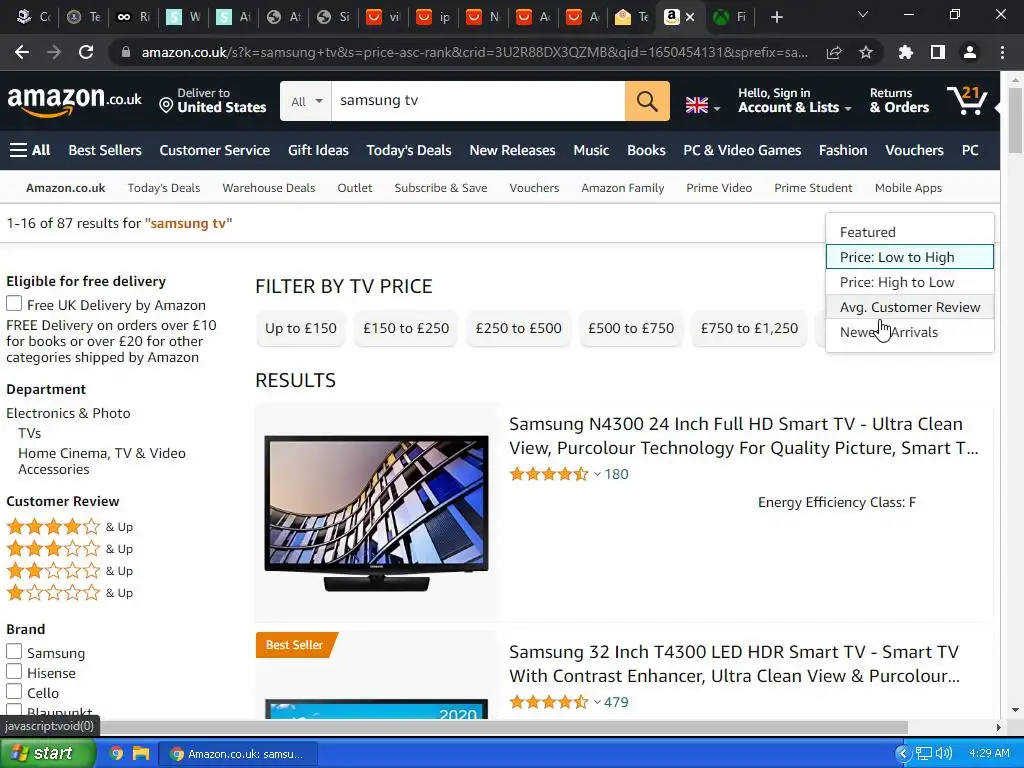Filter by 4 stars & Up
Viewport: 1024px width, 768px height.
tap(69, 526)
